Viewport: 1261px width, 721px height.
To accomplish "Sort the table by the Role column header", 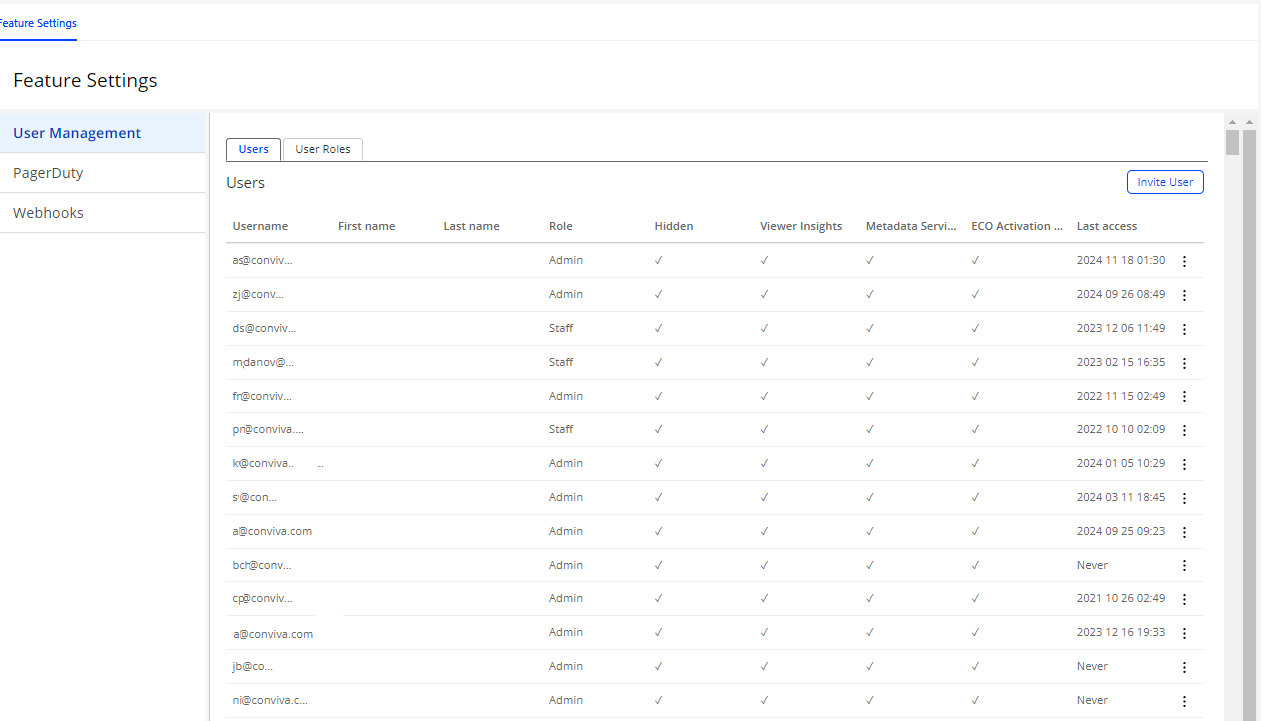I will [x=561, y=226].
